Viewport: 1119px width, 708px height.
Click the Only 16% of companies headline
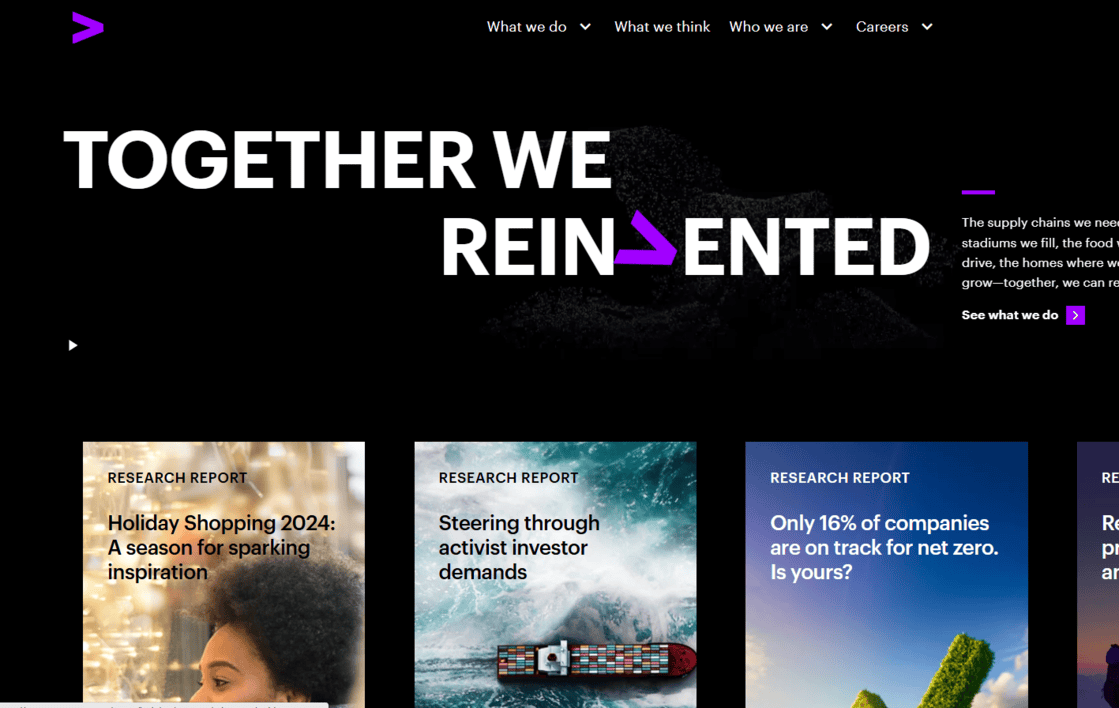(x=883, y=547)
